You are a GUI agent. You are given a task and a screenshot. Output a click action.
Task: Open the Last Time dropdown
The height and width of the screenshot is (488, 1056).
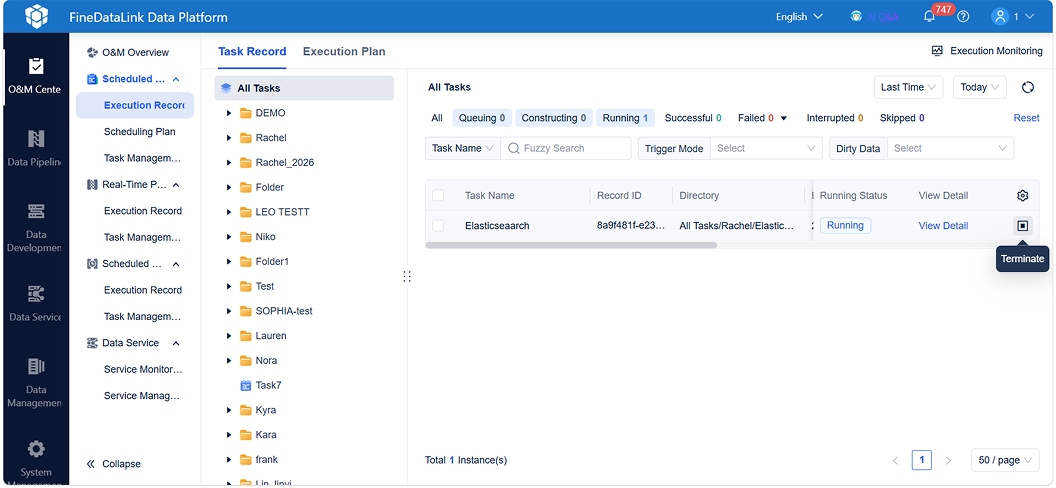pos(909,88)
